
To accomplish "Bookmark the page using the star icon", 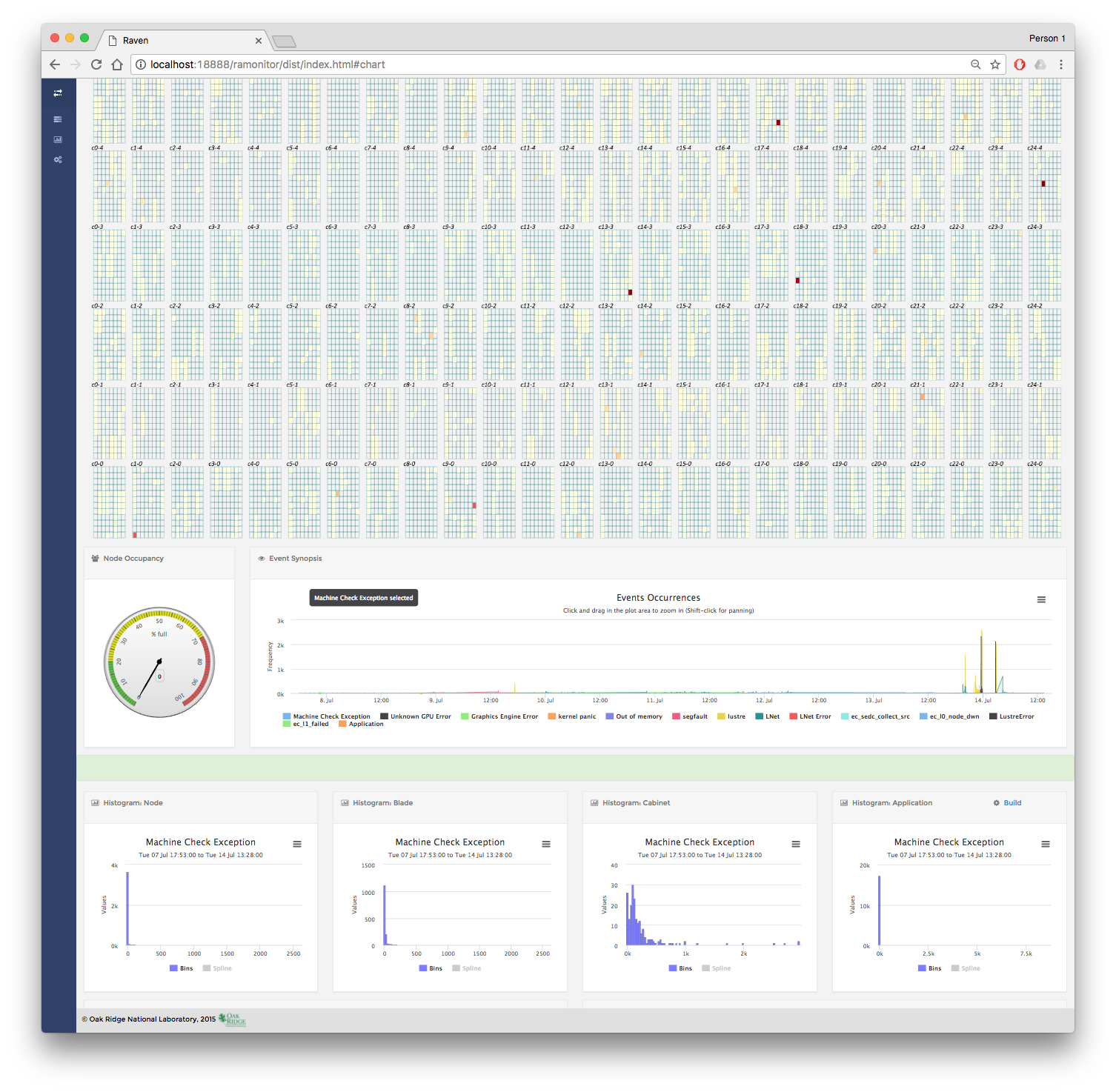I will tap(995, 64).
